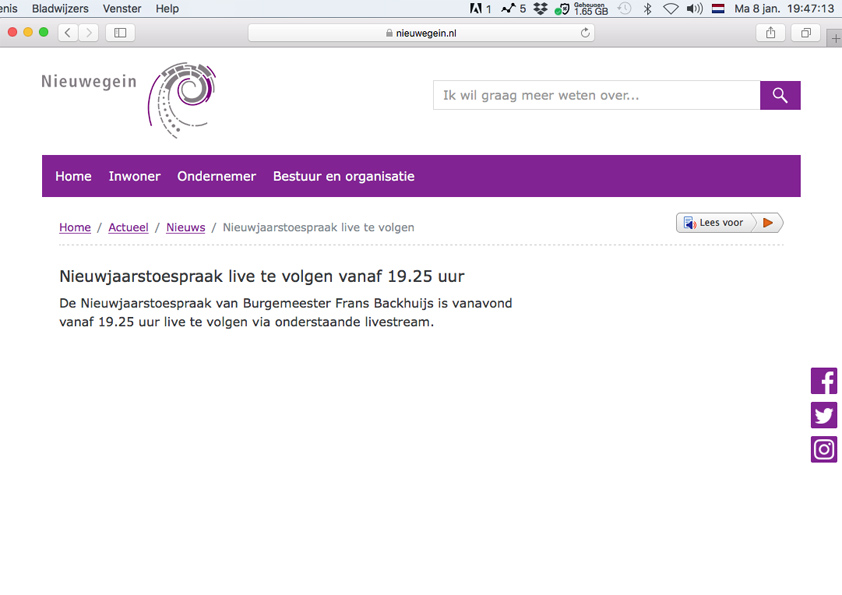The width and height of the screenshot is (842, 595).
Task: Click the purple search magnifier button
Action: 780,96
